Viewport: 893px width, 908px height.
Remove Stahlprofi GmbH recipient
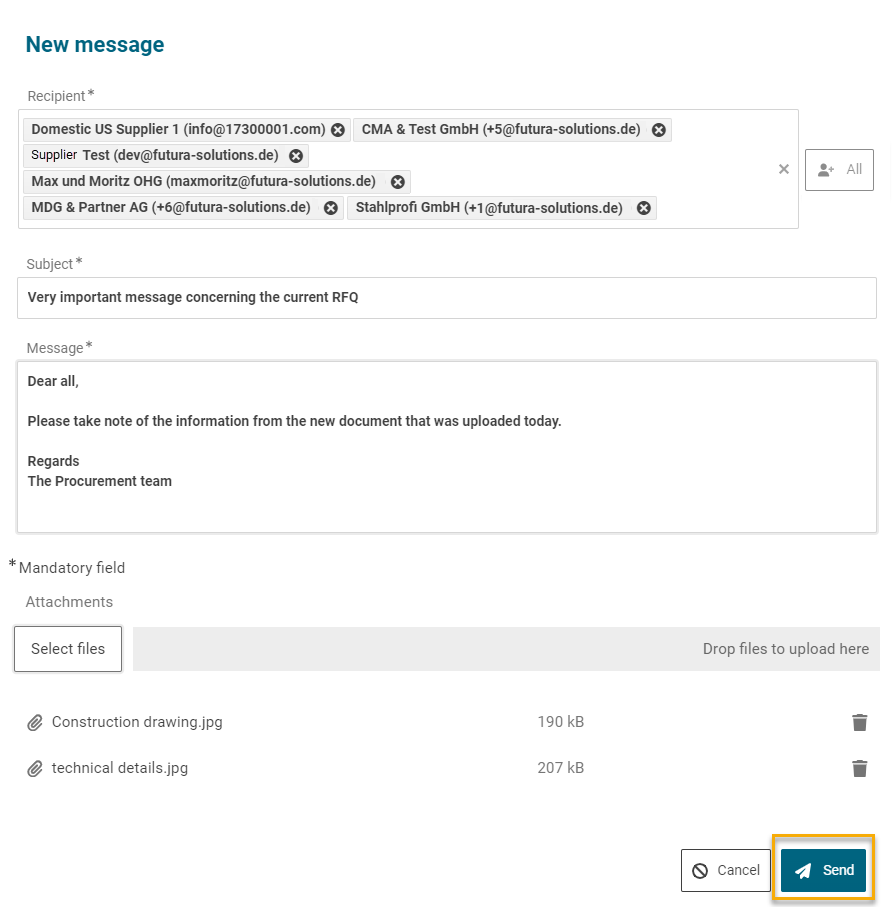(644, 208)
